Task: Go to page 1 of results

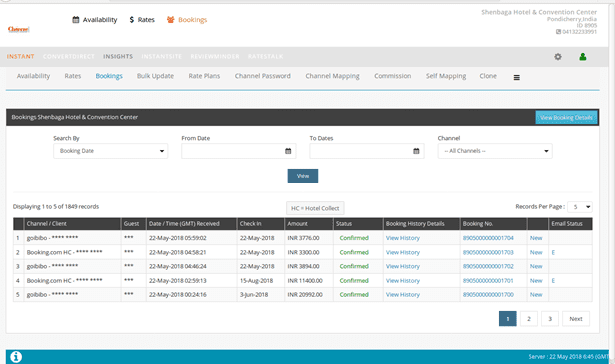Action: click(x=508, y=319)
